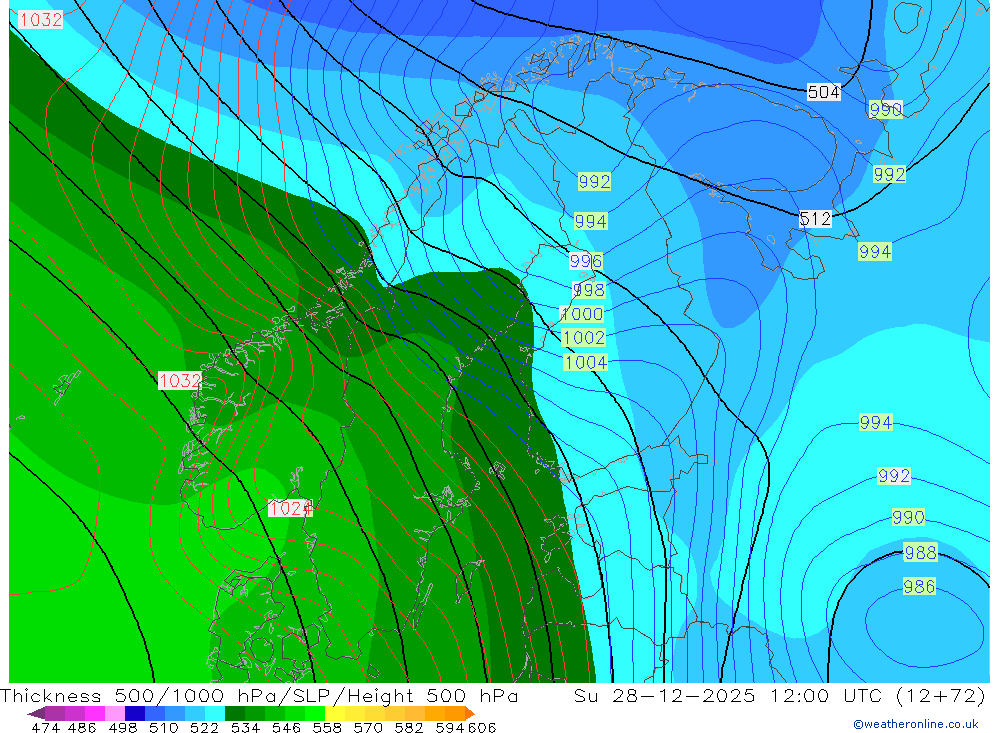Click the 1002 isobar label
Screen dimensions: 1000x733
tap(584, 337)
